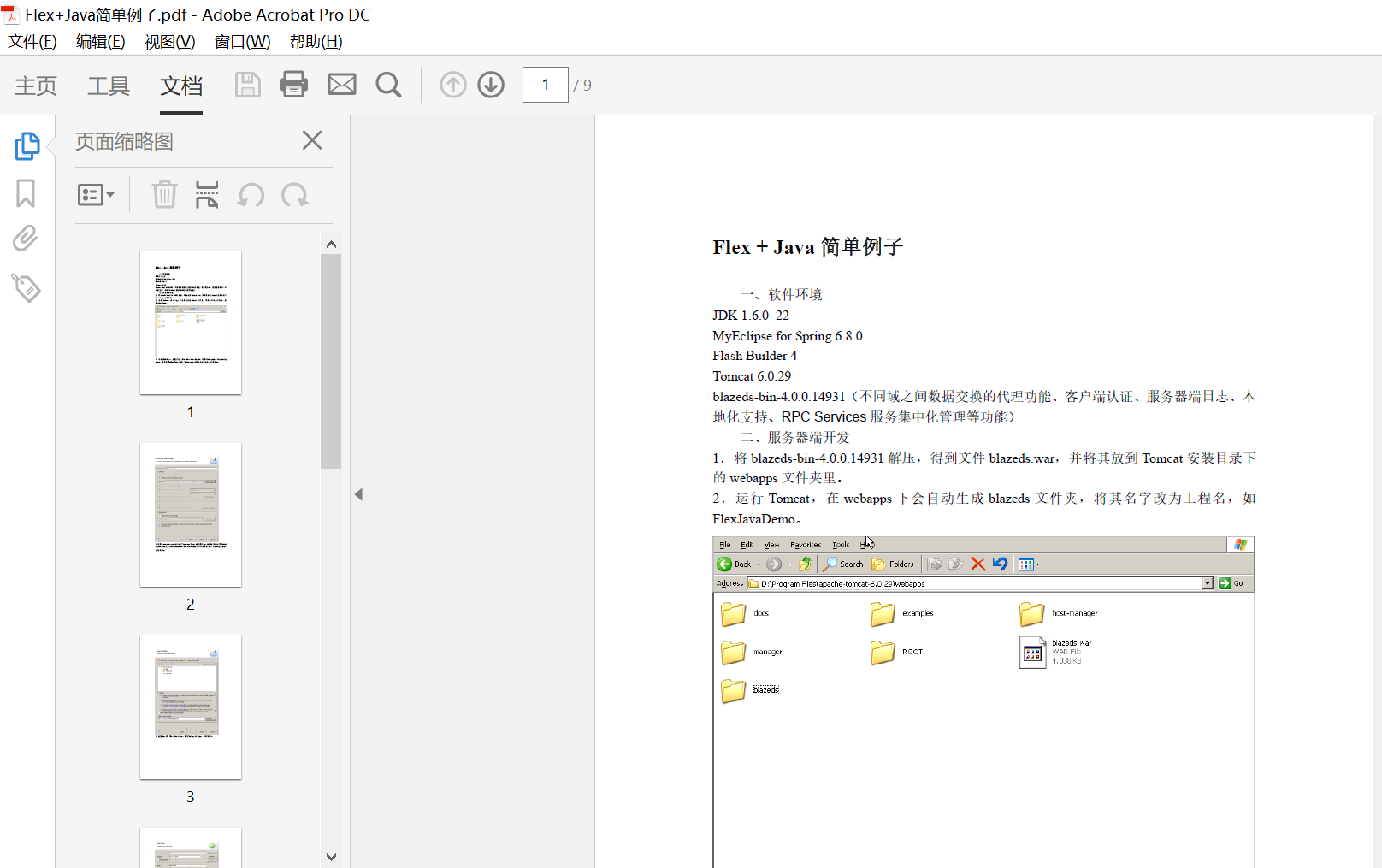Open the 编辑(E) menu

point(100,42)
